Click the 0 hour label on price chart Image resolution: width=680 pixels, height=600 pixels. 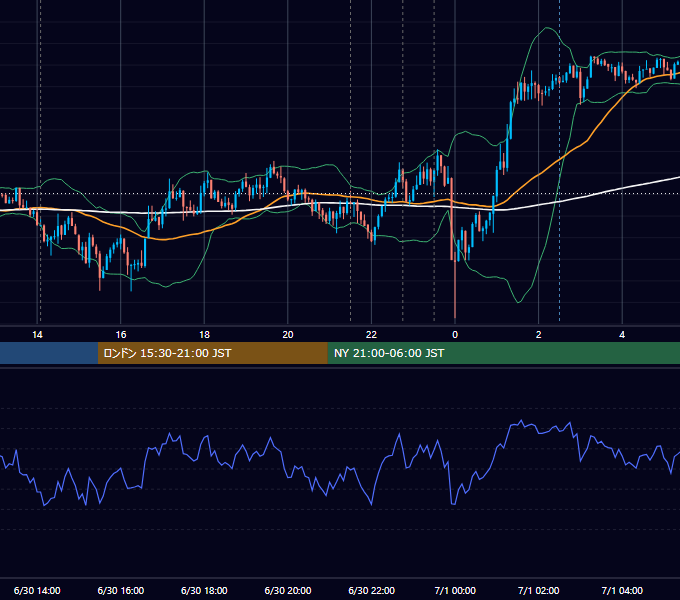click(x=455, y=335)
